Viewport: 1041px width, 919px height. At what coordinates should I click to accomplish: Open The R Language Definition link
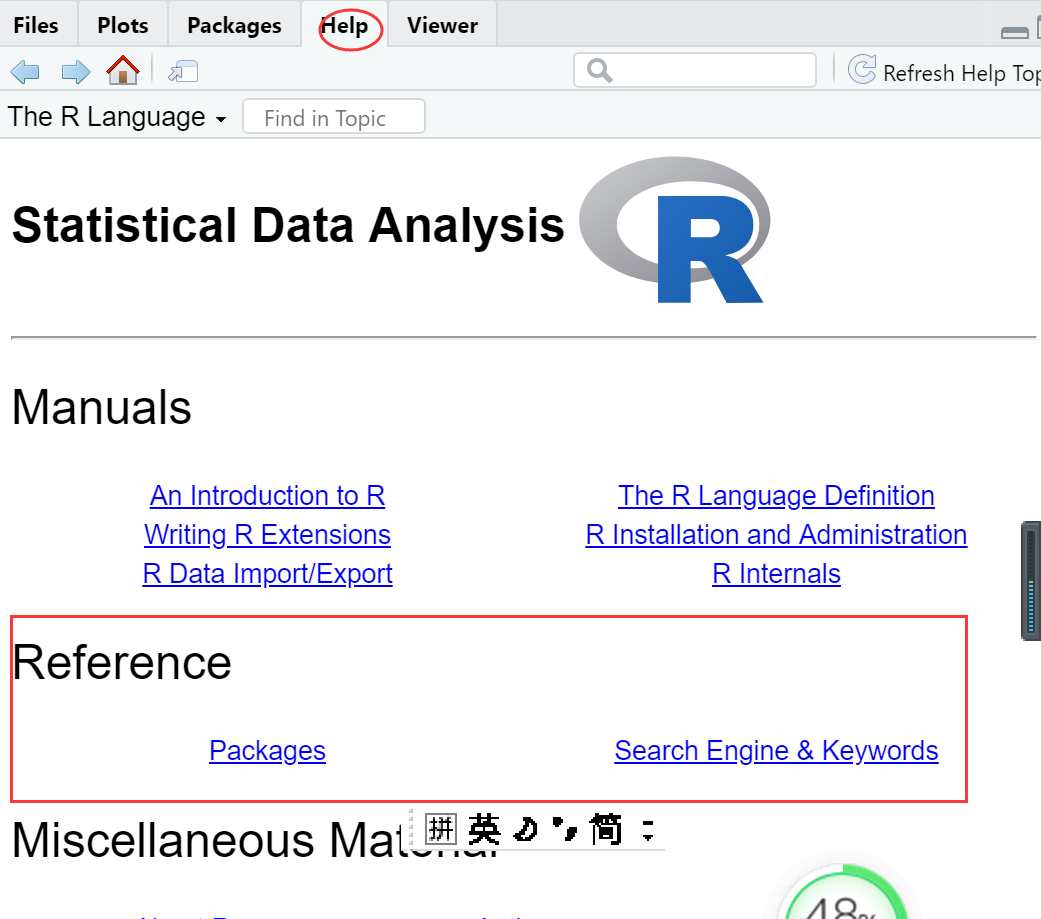click(x=776, y=496)
